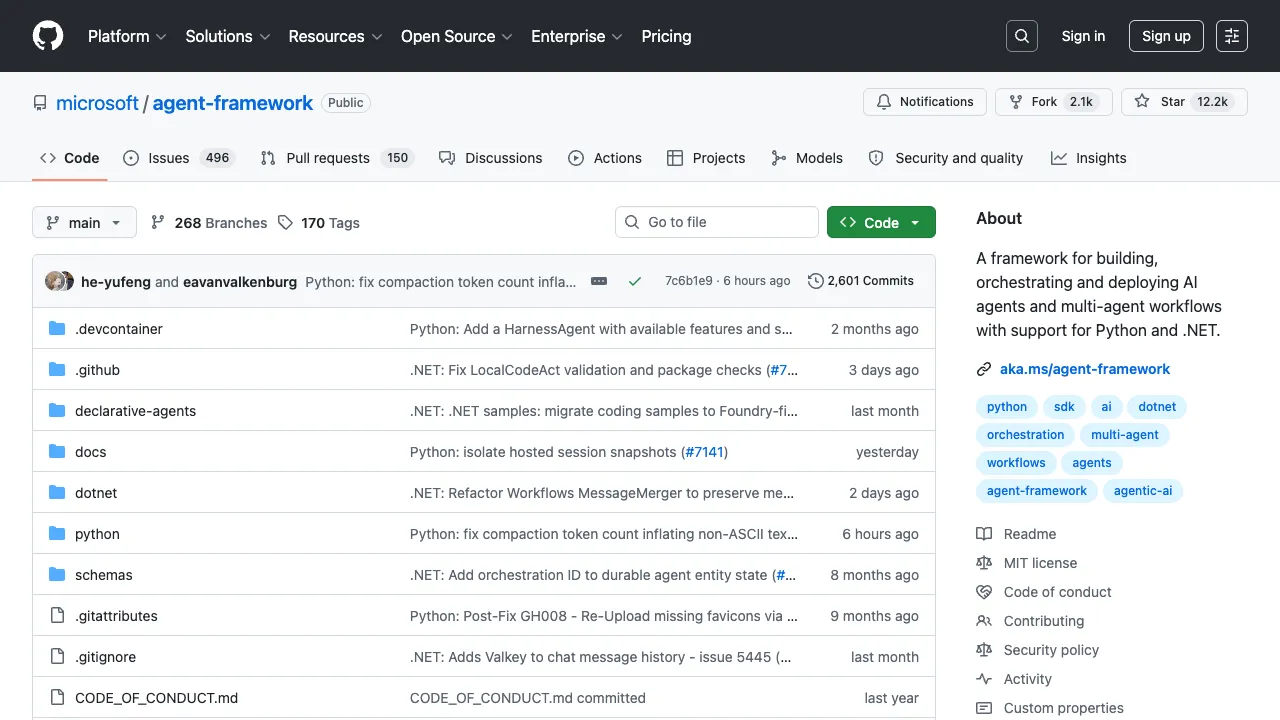Click the link icon beside aka.ms/agent-framework
The width and height of the screenshot is (1280, 720).
coord(984,369)
